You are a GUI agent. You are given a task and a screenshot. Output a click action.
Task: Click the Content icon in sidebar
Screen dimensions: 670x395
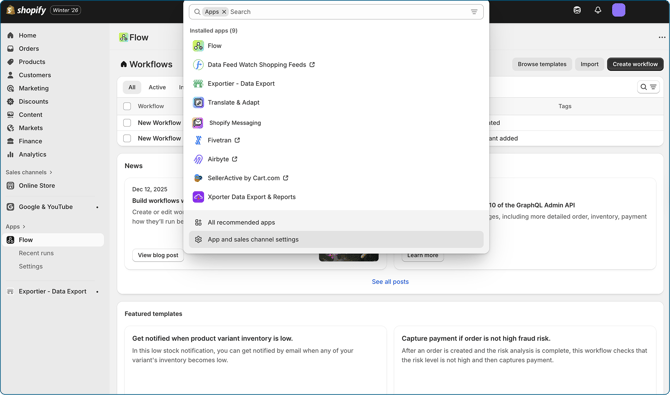coord(11,115)
